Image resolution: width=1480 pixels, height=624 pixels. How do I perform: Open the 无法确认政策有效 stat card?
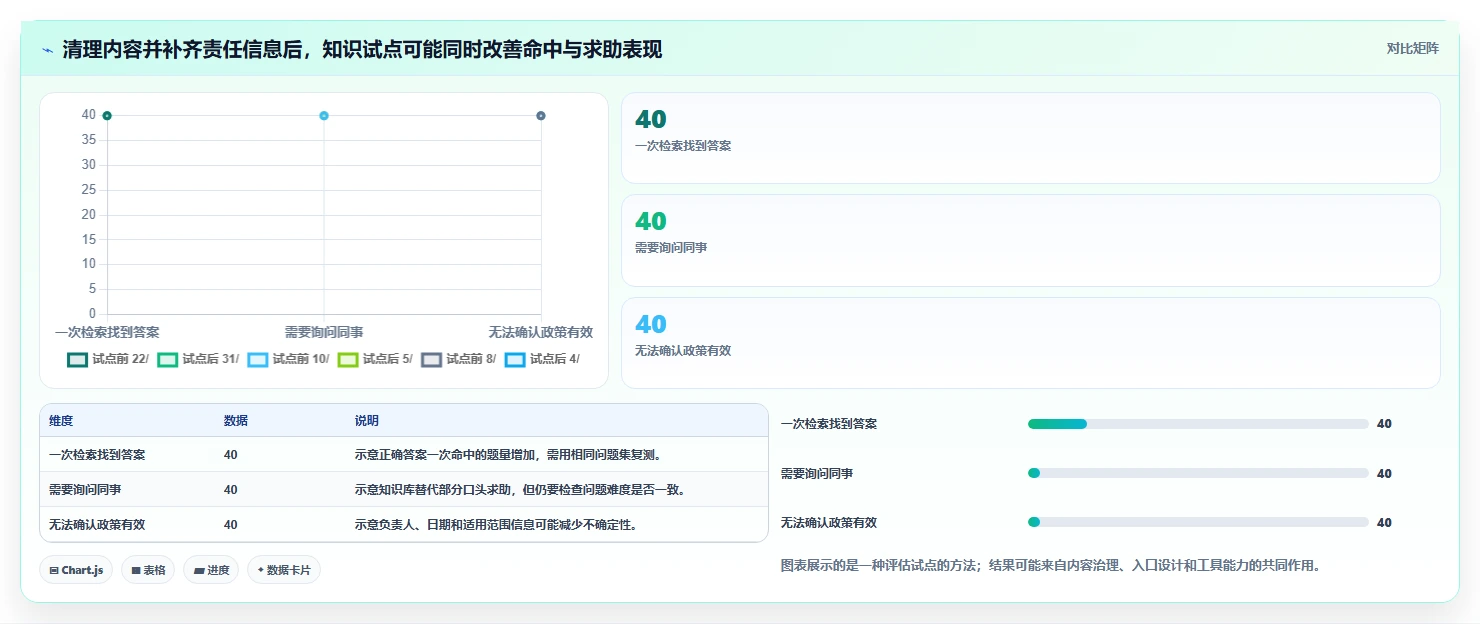tap(1031, 343)
